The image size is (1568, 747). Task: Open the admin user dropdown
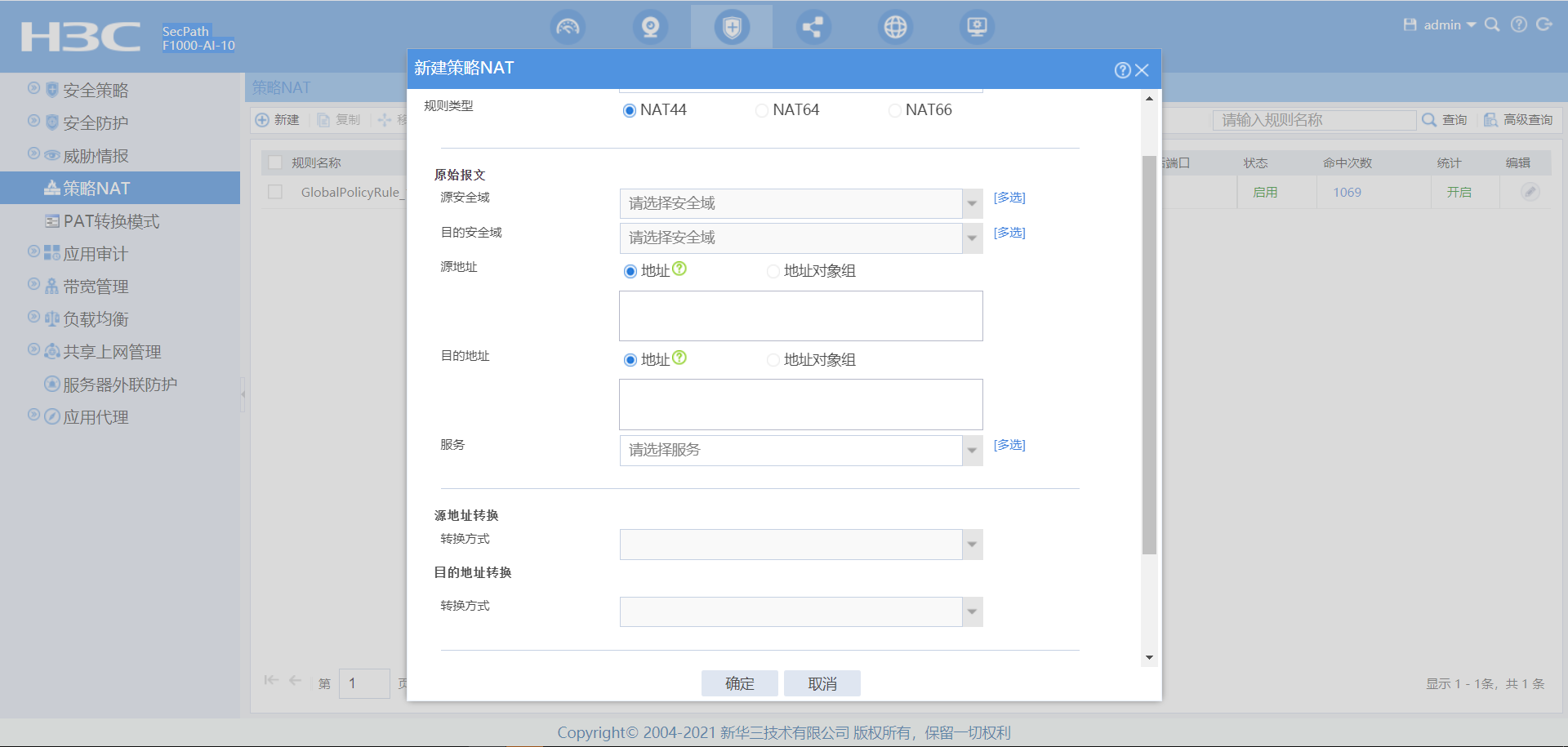(x=1450, y=24)
